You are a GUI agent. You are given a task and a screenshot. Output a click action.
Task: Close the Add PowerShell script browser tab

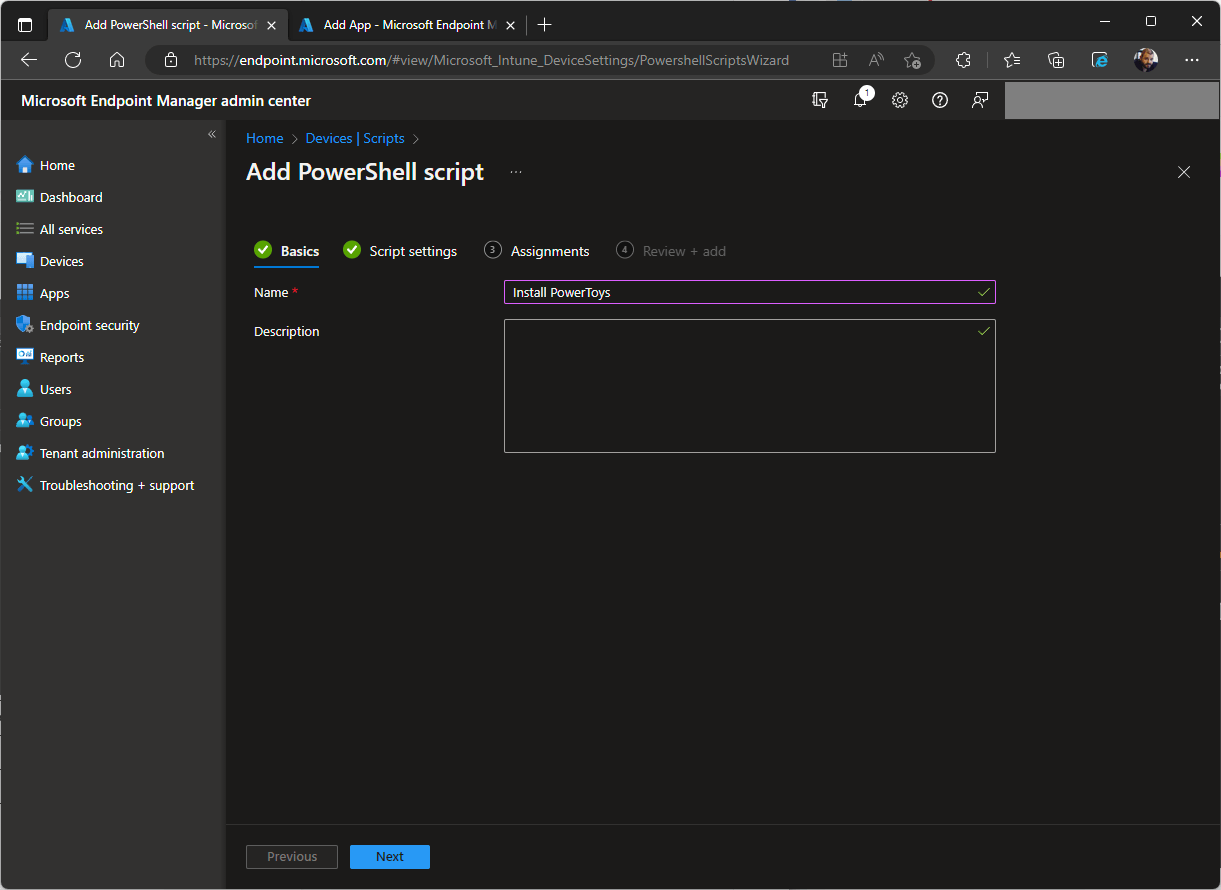click(271, 25)
